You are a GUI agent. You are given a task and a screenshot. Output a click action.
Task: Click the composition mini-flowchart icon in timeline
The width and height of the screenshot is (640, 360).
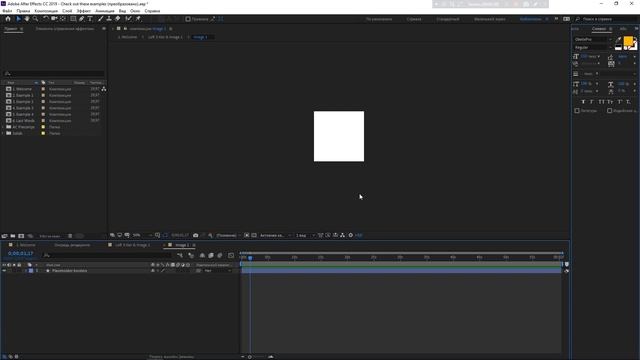point(180,255)
